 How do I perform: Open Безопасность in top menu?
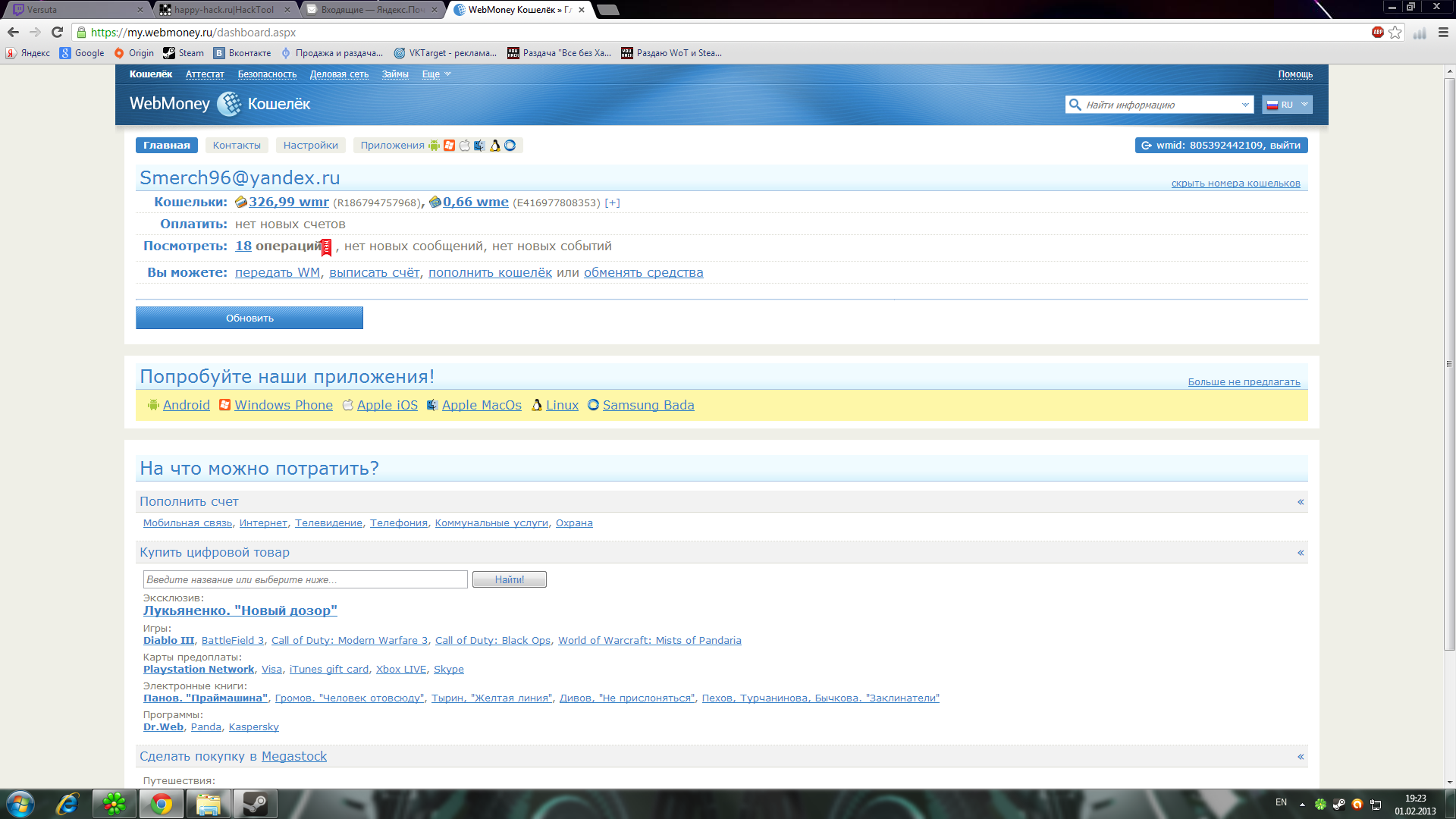(x=267, y=74)
